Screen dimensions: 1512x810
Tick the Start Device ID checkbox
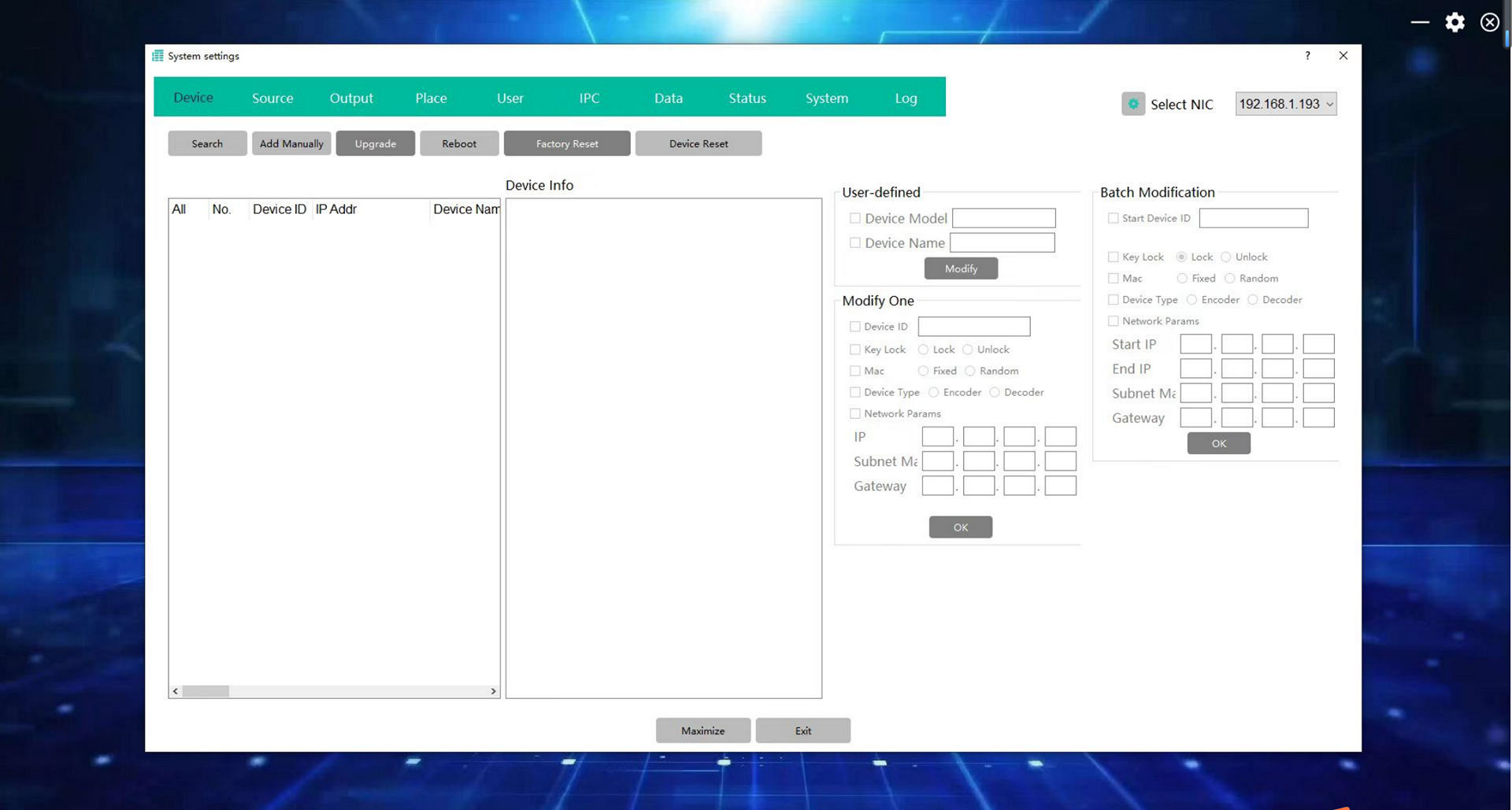(1113, 218)
